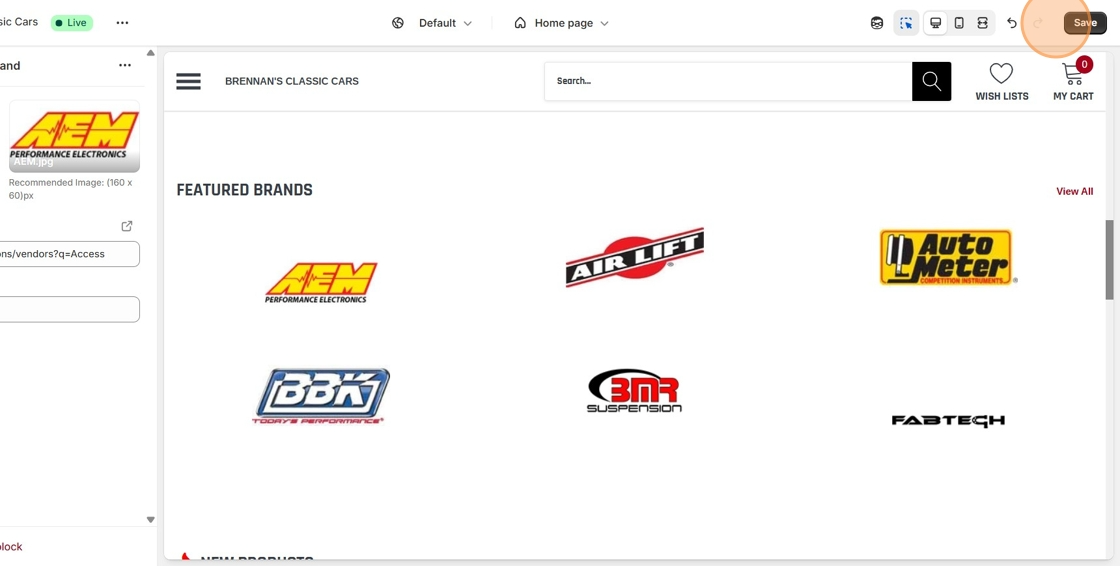Screen dimensions: 1120x566
Task: Open the hamburger menu in store preview
Action: point(189,81)
